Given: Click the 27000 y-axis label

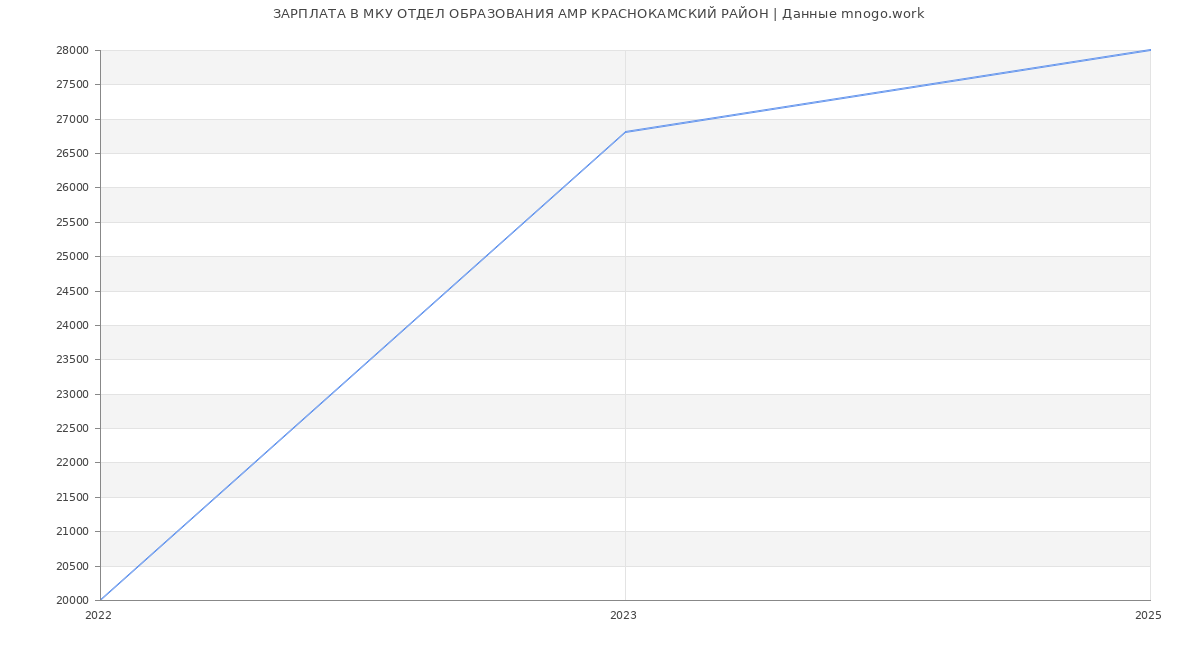Looking at the screenshot, I should (72, 120).
